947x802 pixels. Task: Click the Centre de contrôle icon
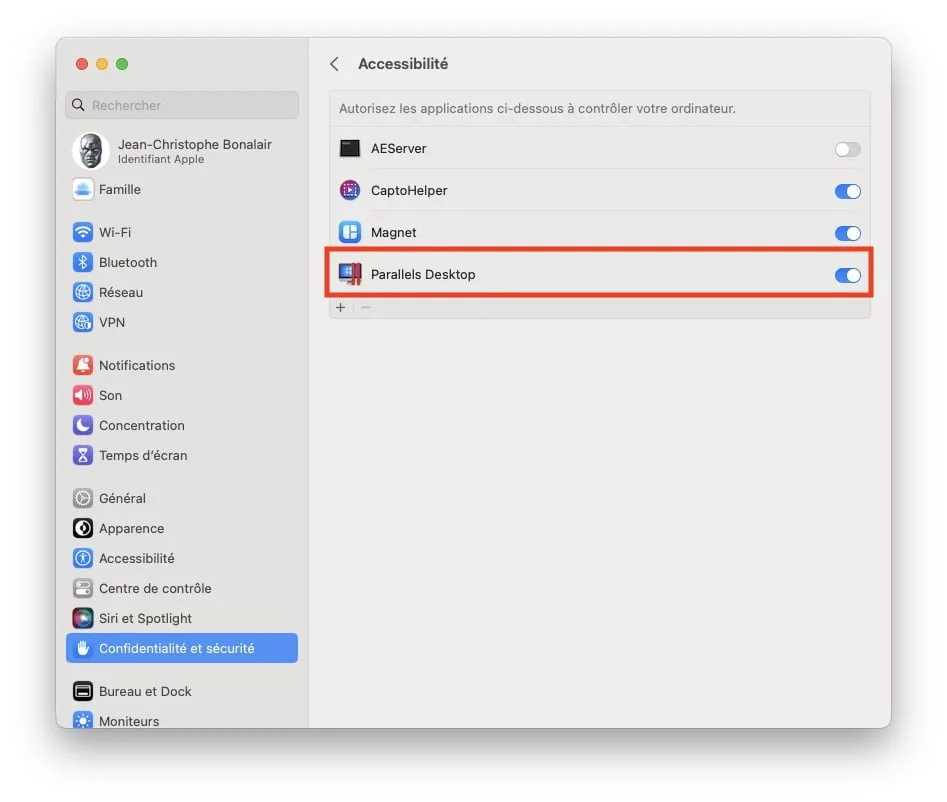83,588
